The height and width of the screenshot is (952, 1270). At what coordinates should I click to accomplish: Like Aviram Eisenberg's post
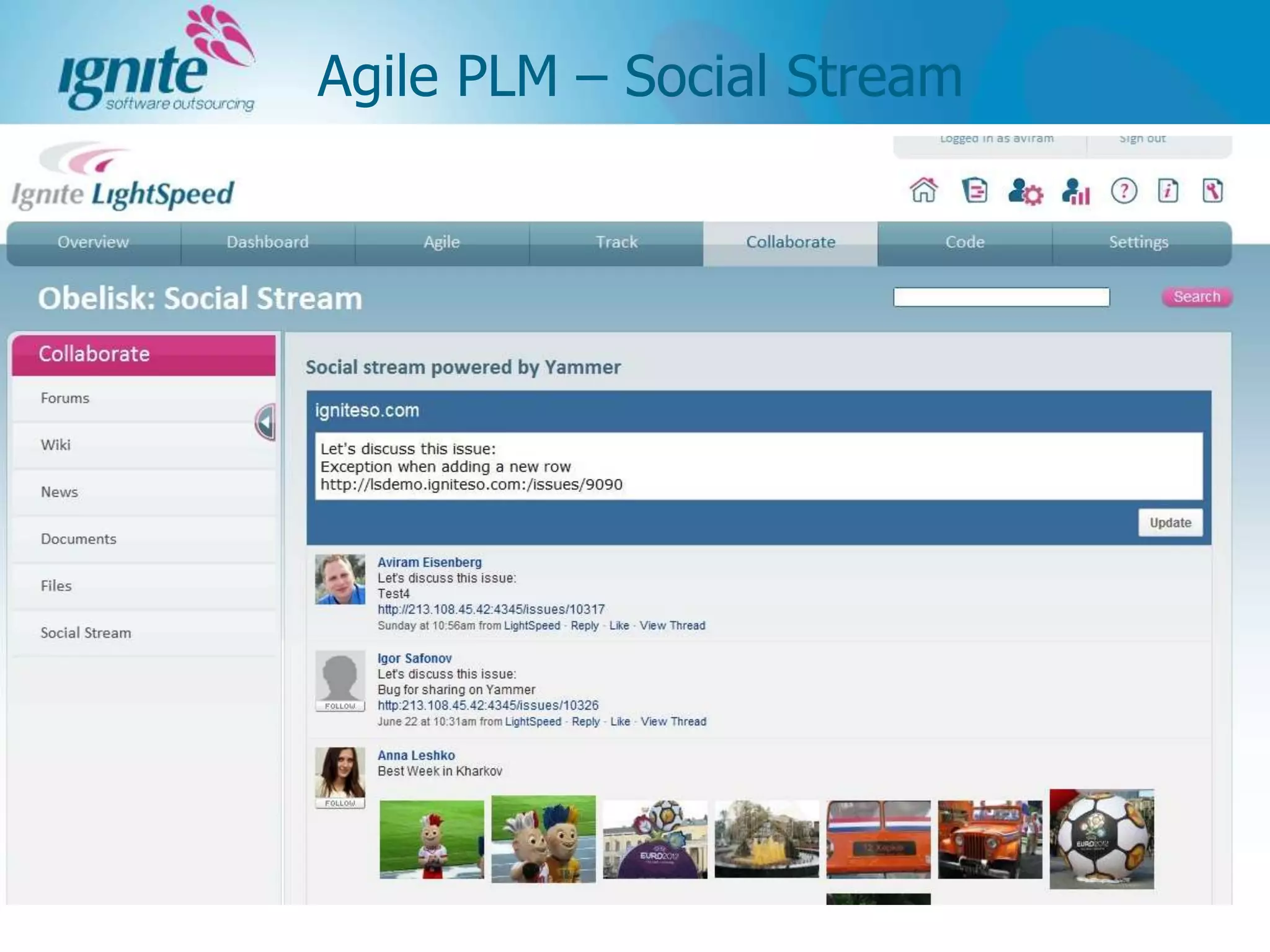[x=619, y=625]
